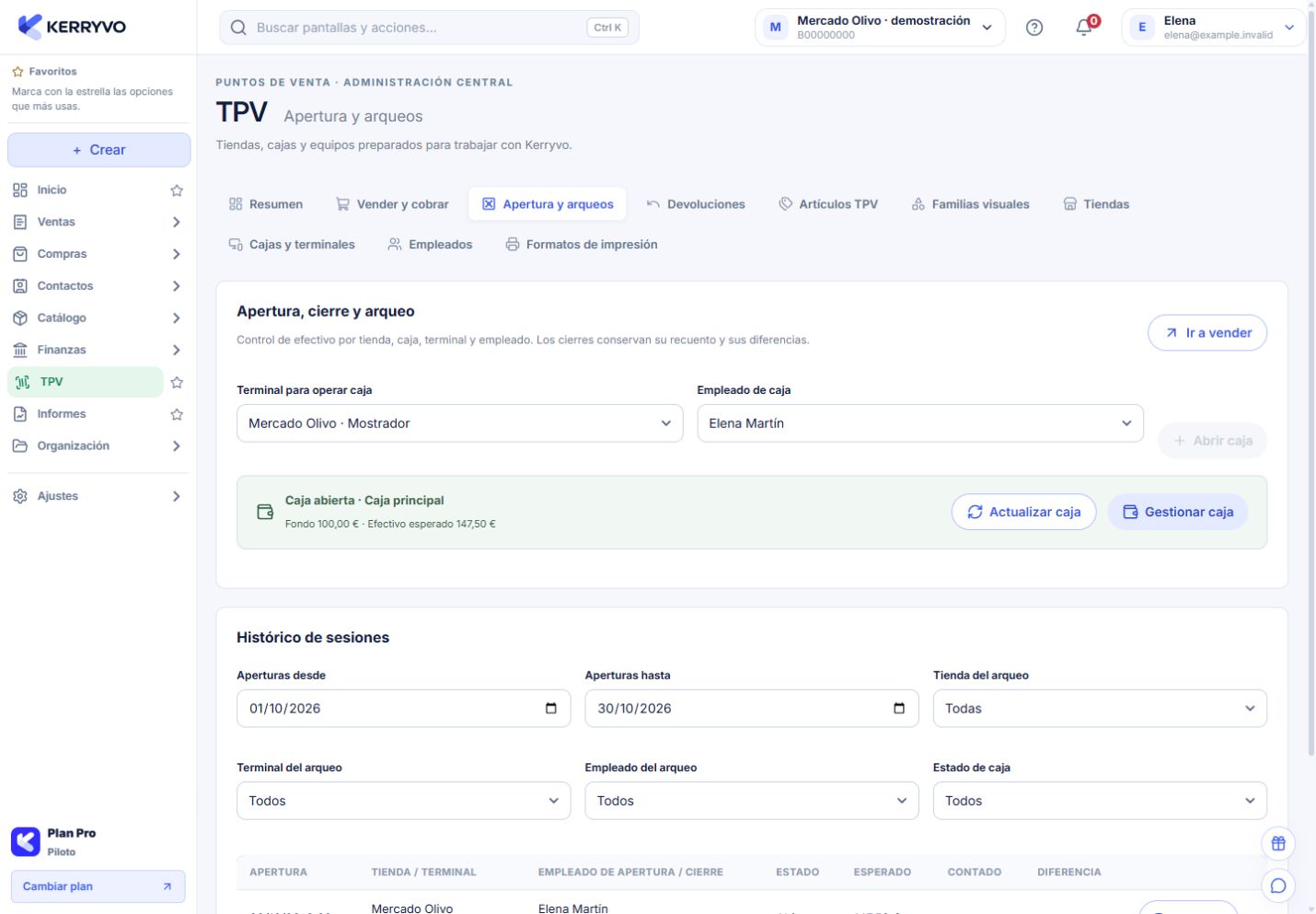Open the Artículos TPV tab
The height and width of the screenshot is (914, 1316).
[828, 204]
